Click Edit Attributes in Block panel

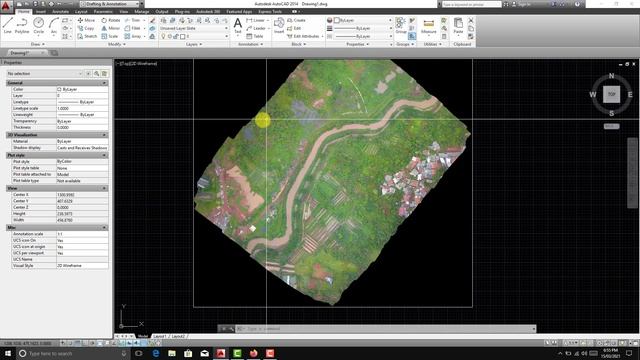coord(303,36)
